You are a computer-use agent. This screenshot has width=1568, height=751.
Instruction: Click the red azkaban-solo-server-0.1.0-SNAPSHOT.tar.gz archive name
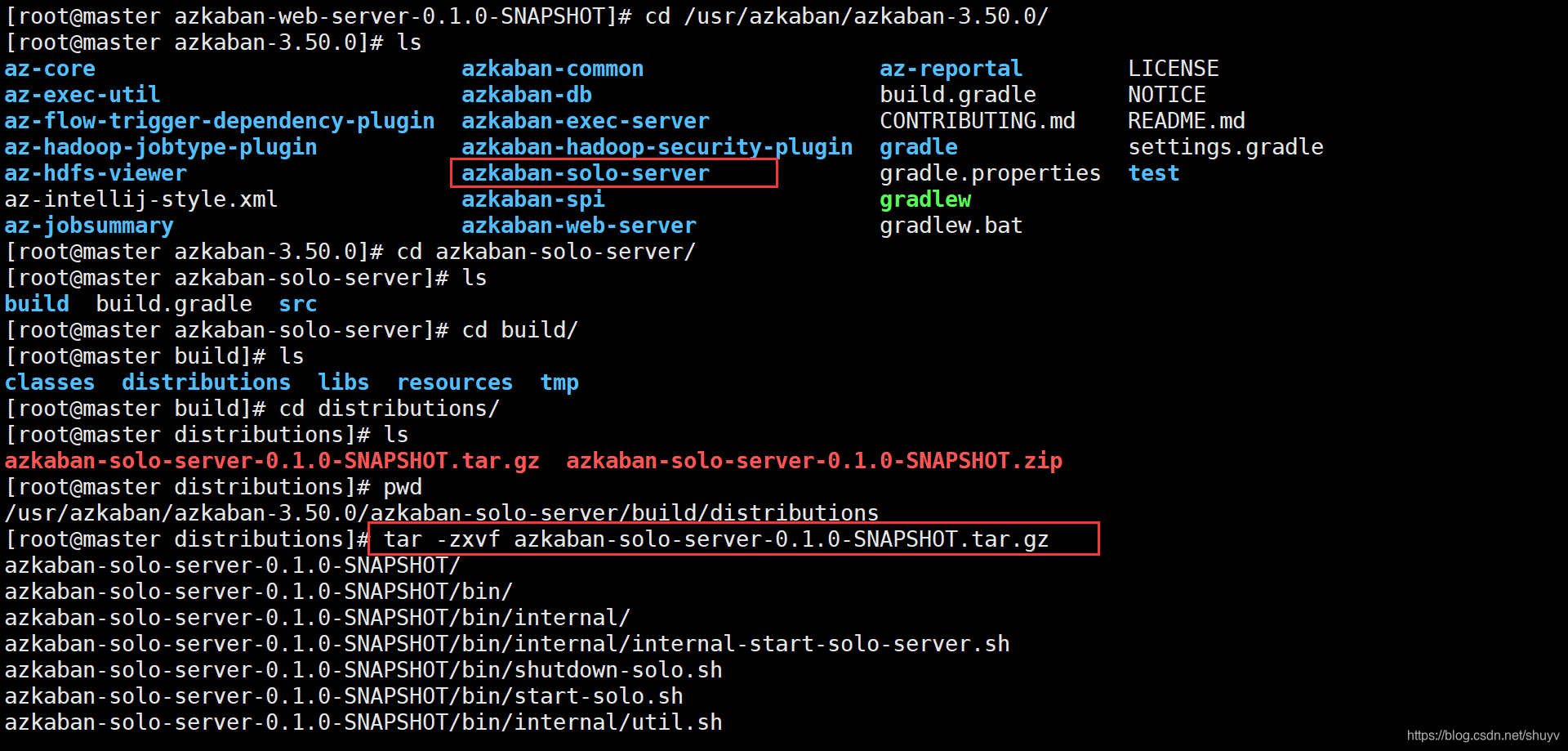point(272,461)
